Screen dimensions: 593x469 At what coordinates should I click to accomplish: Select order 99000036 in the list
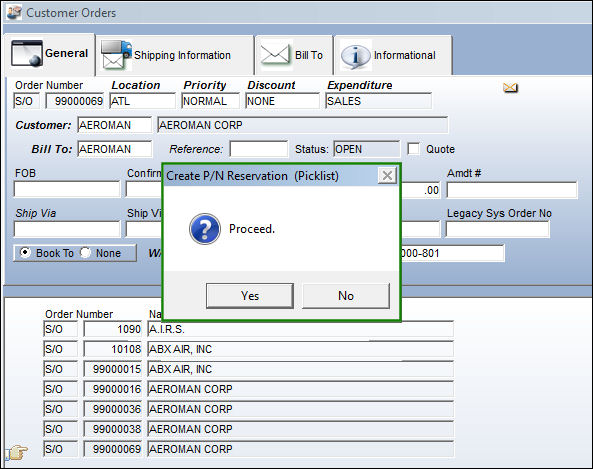113,409
